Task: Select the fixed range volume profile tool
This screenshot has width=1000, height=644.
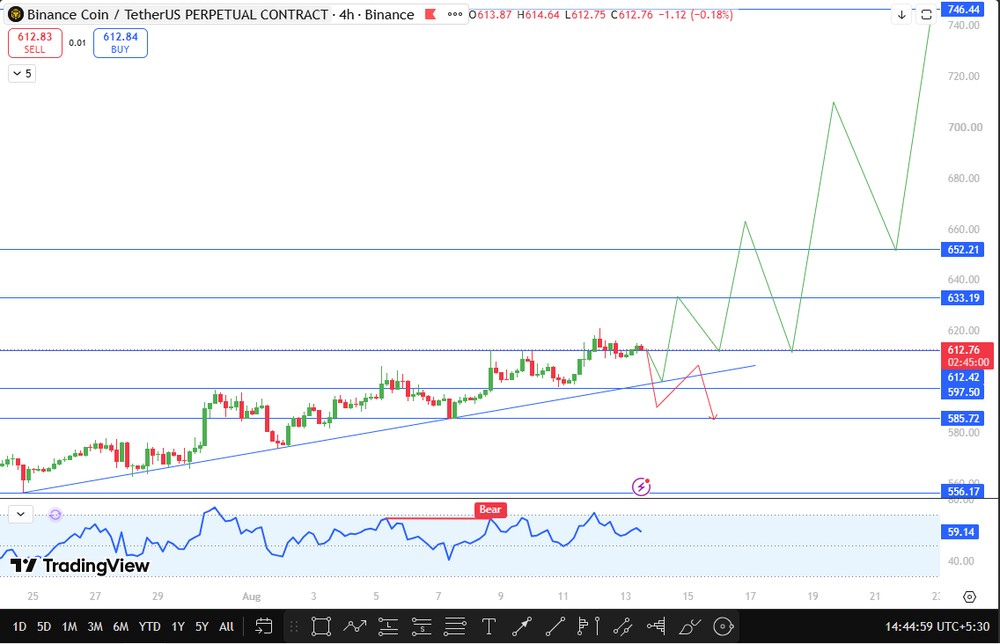Action: coord(656,627)
